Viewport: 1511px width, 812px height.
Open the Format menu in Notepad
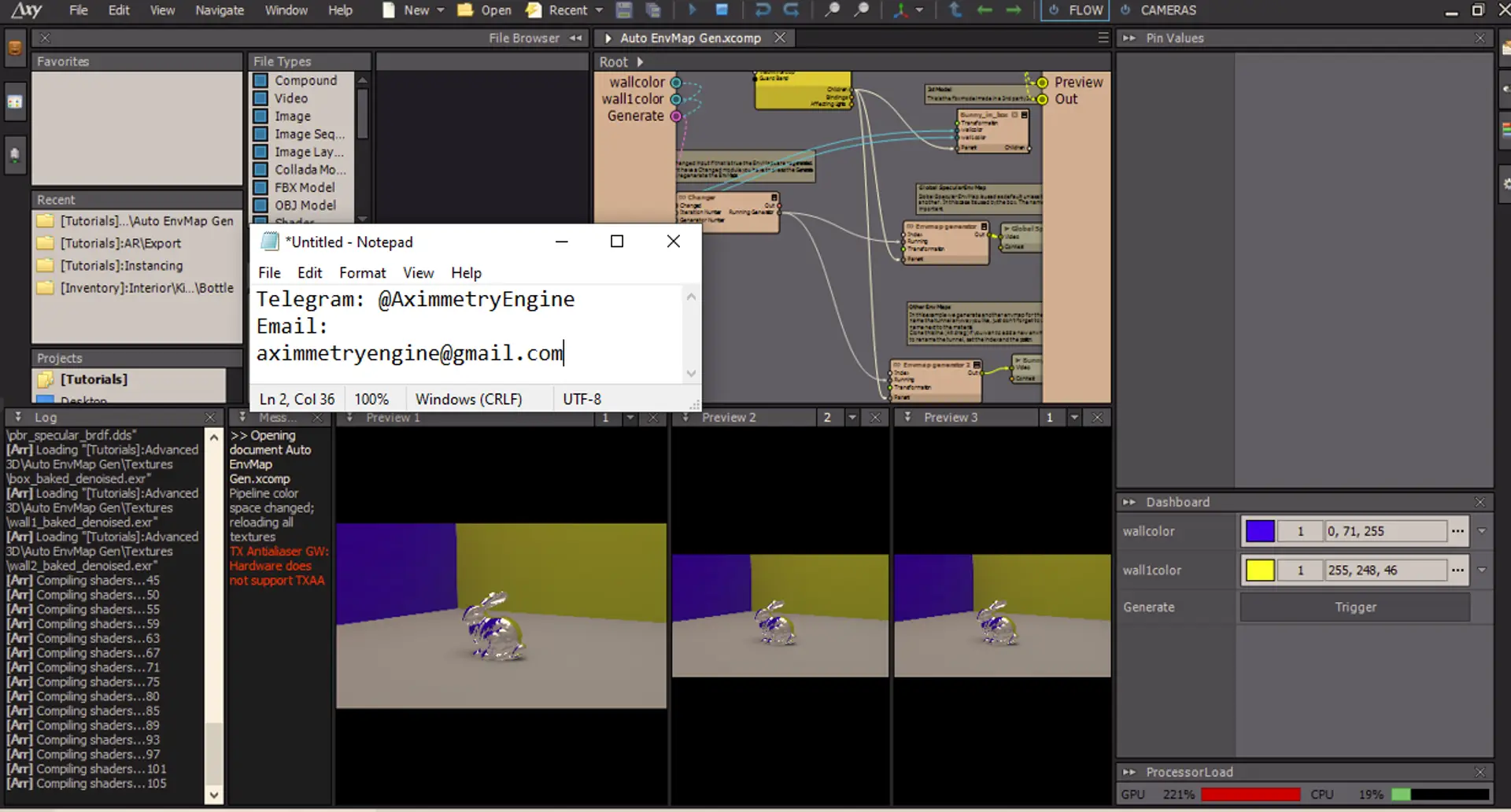(362, 273)
